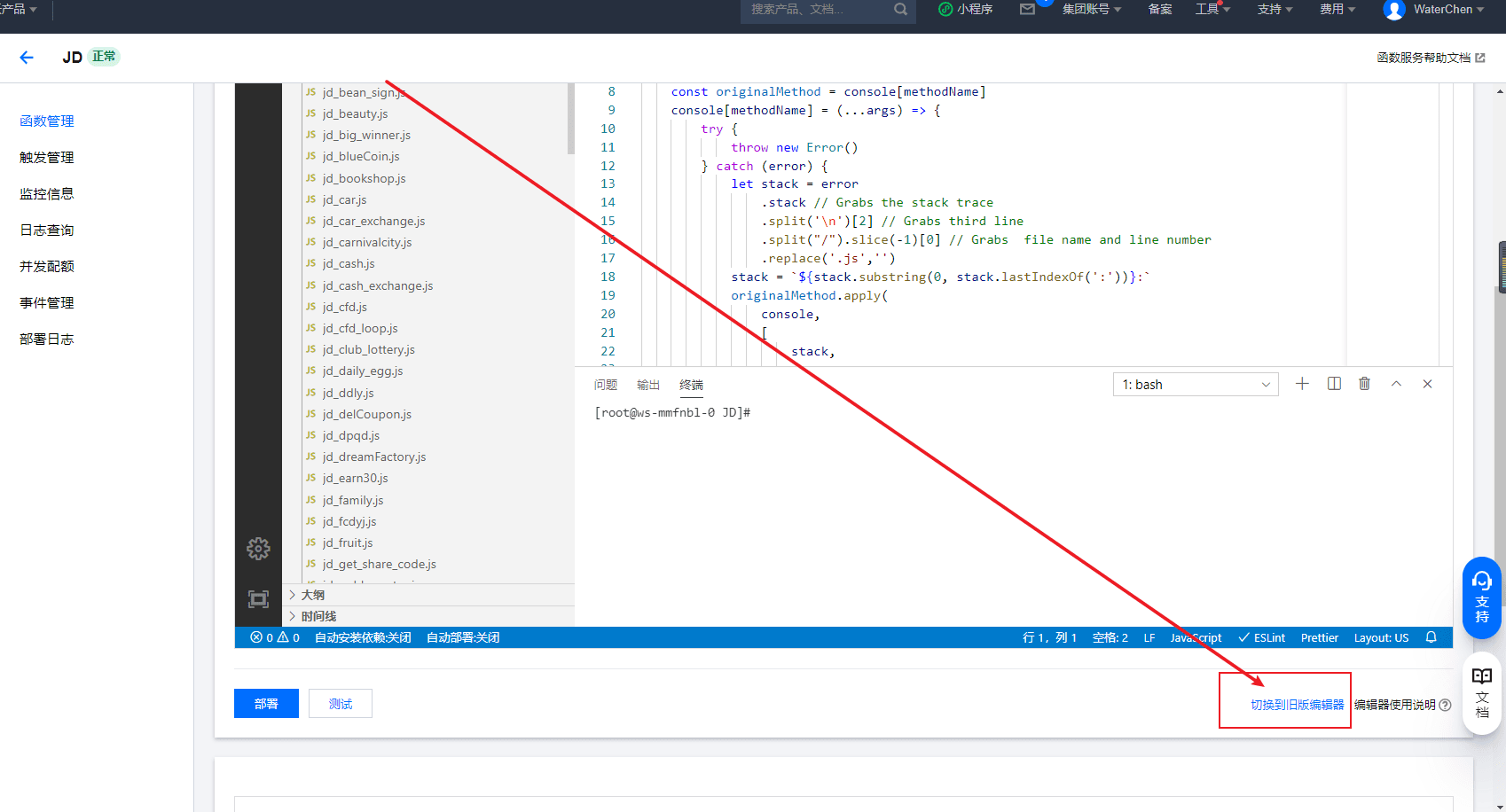Toggle auto-deploy status bar item
Viewport: 1506px width, 812px height.
pyautogui.click(x=463, y=637)
